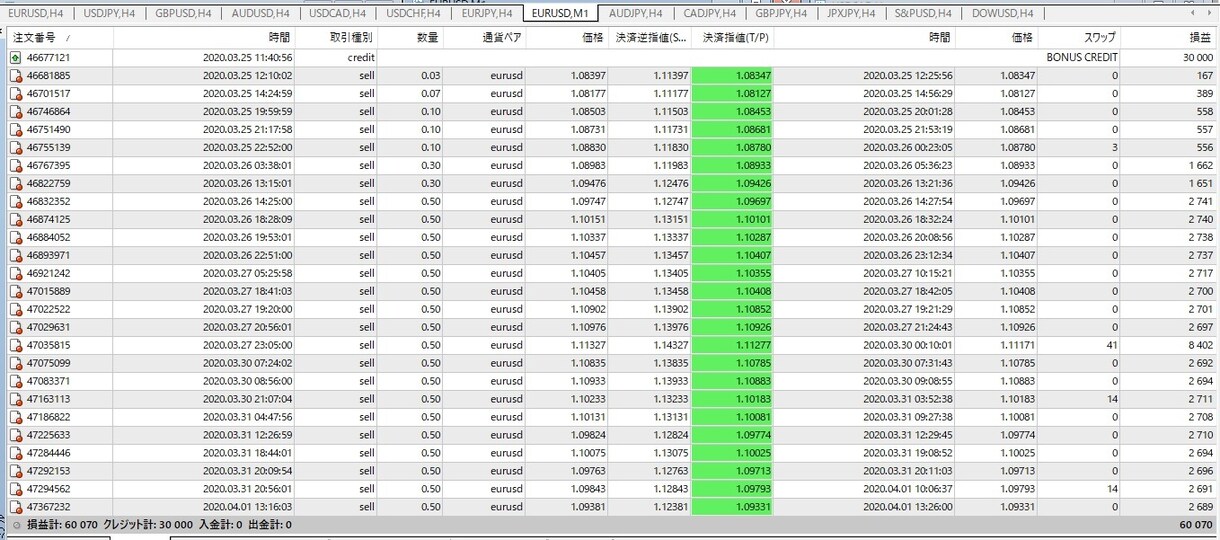Select order number 47367232
1220x540 pixels.
[48, 508]
